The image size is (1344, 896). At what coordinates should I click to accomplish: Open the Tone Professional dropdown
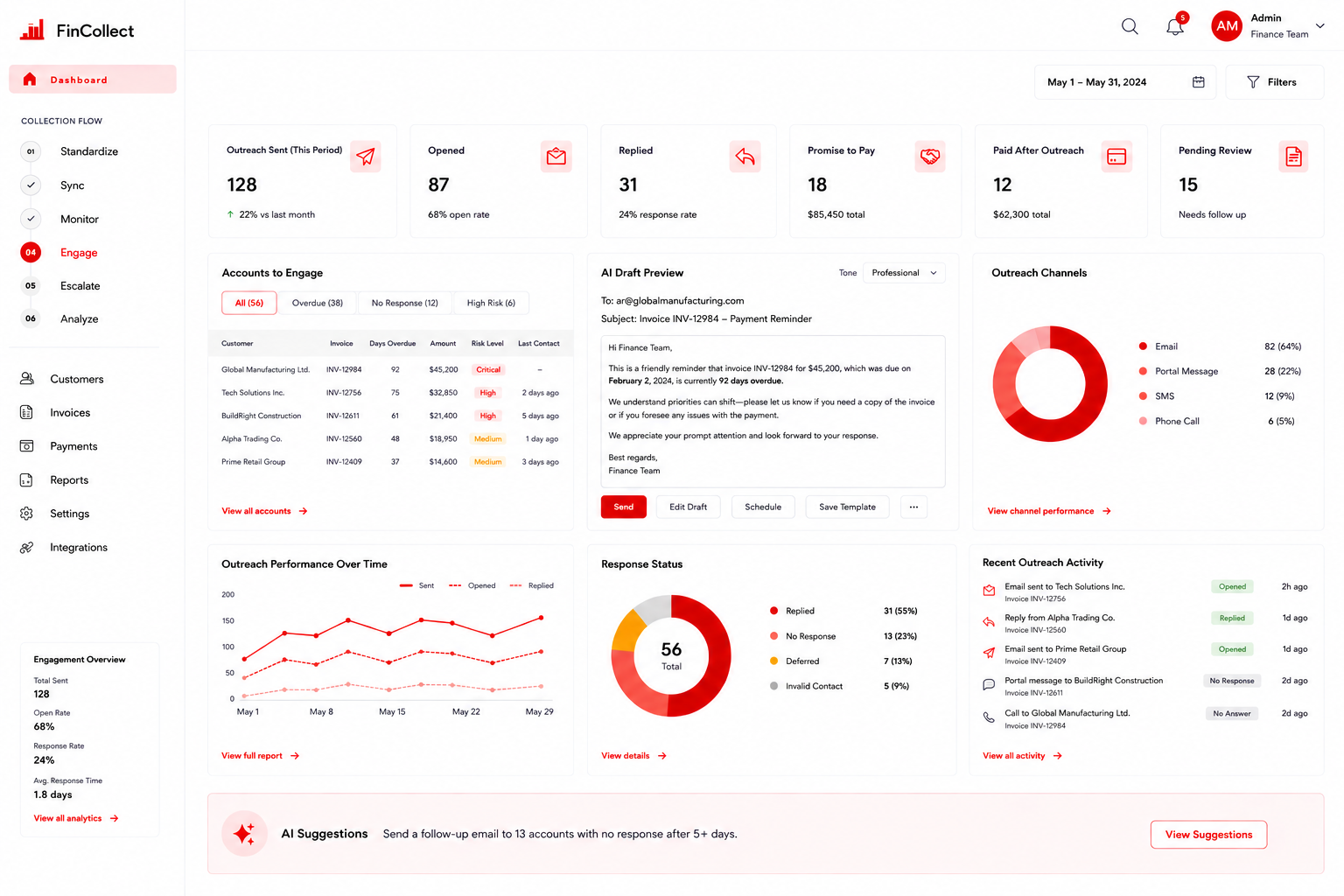pyautogui.click(x=904, y=273)
